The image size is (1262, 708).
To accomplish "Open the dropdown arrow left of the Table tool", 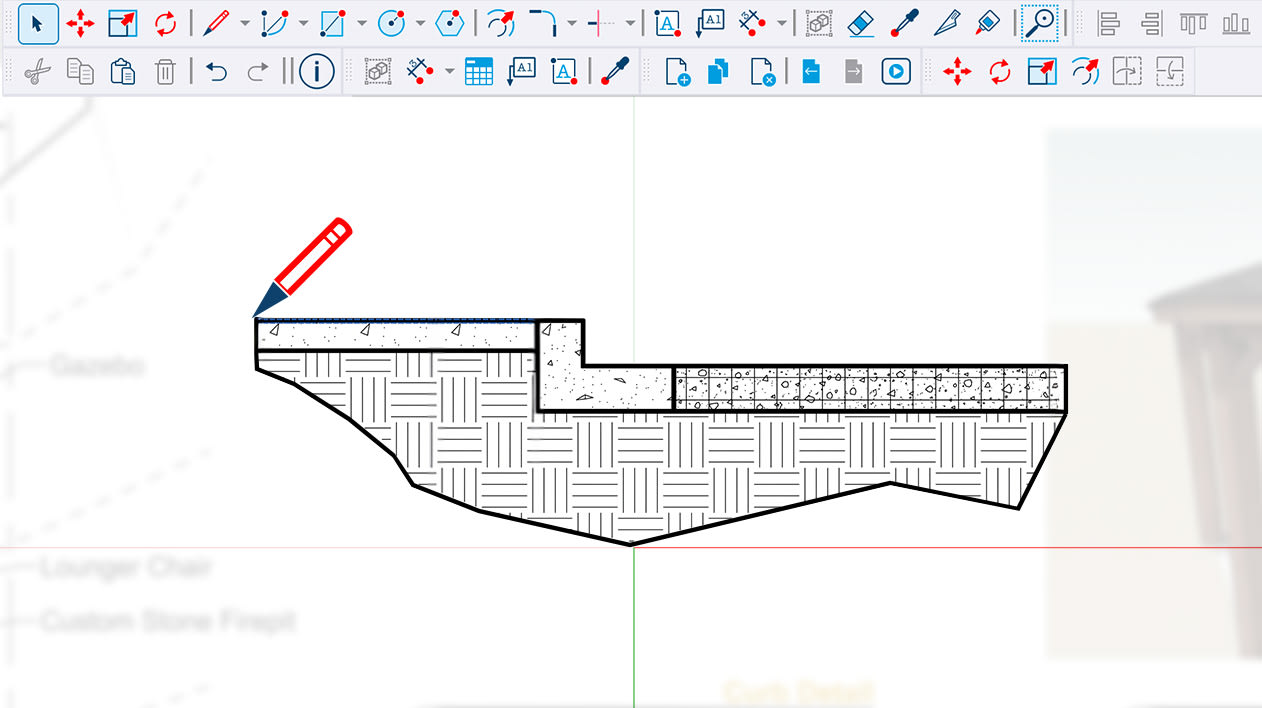I will pos(449,72).
